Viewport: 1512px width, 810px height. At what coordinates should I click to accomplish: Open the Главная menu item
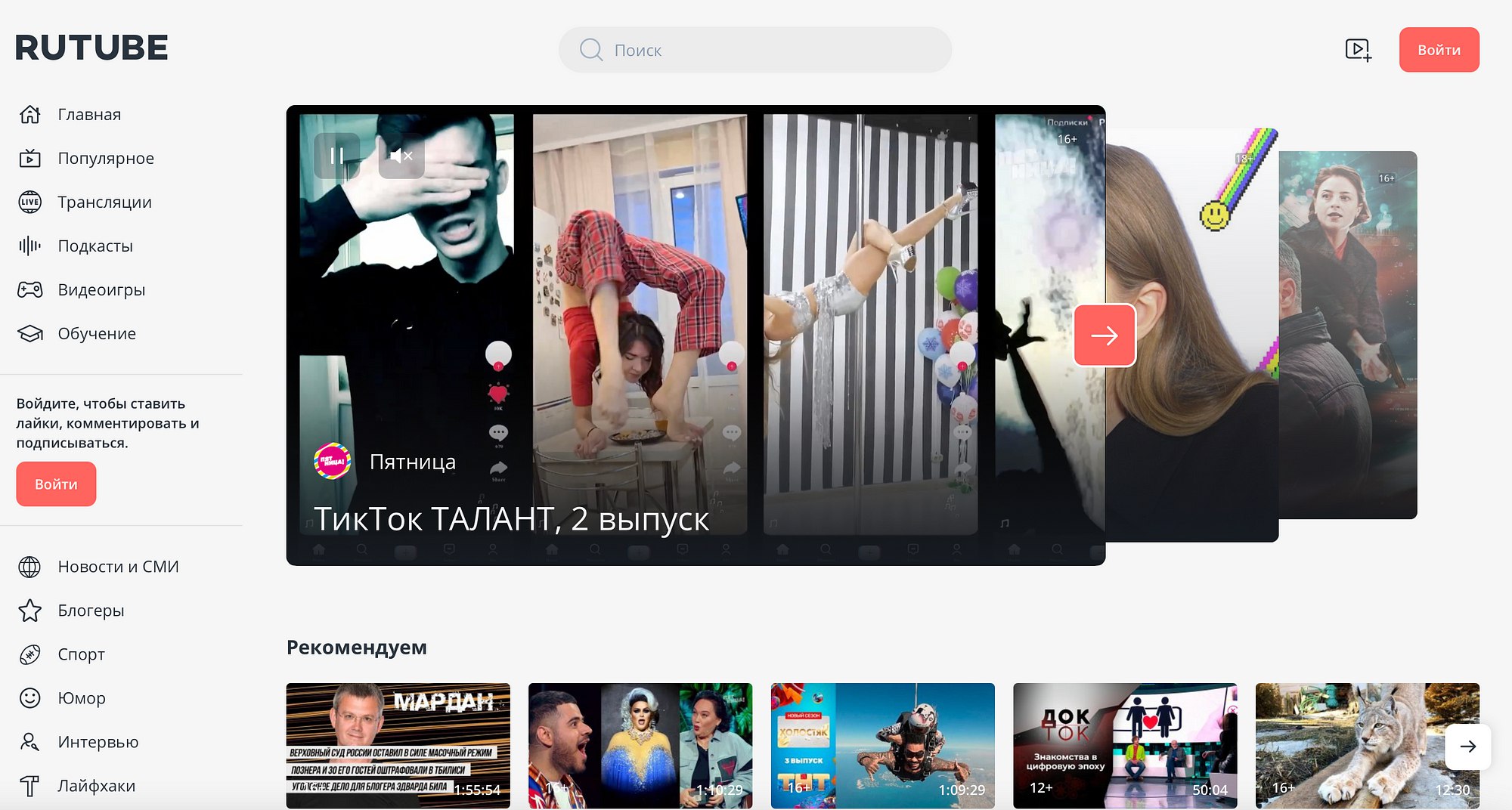coord(89,114)
